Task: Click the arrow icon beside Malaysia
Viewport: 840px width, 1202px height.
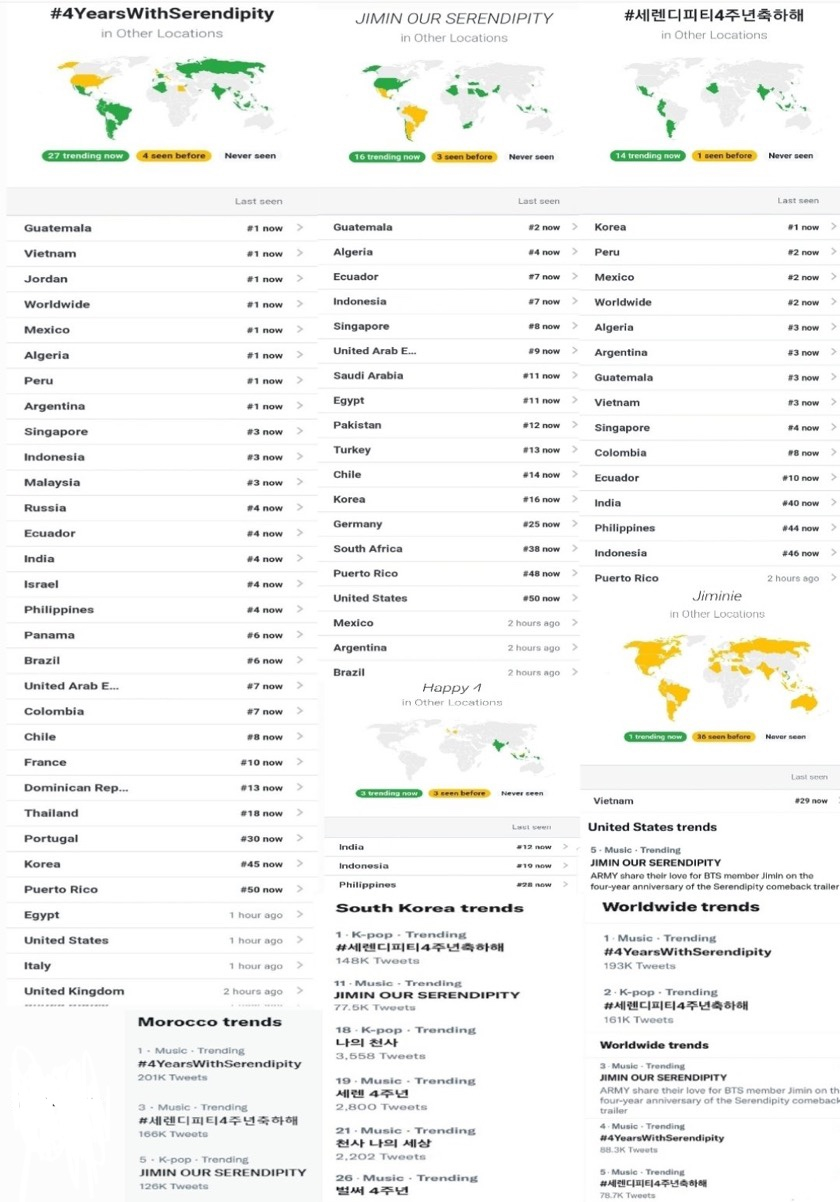Action: 299,482
